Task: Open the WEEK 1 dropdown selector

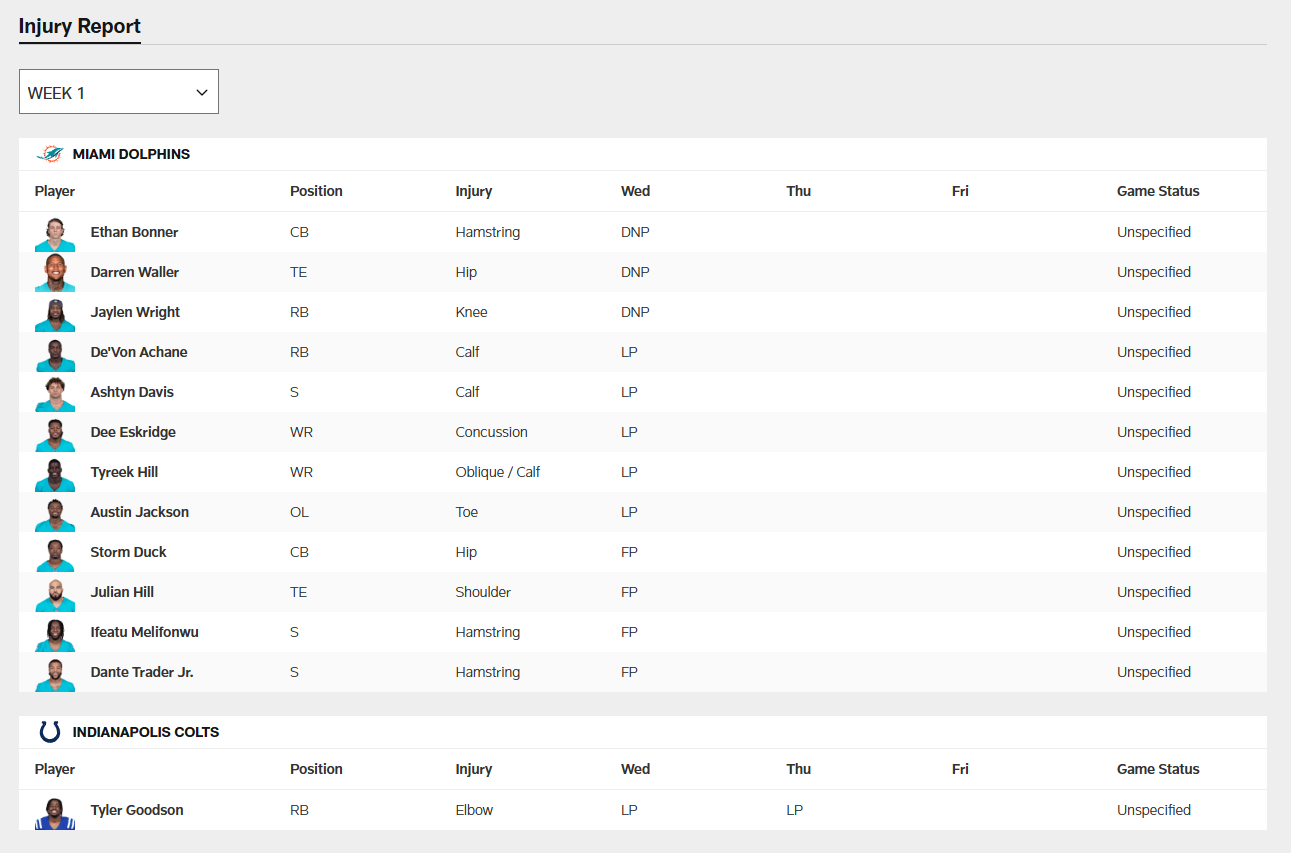Action: click(x=118, y=92)
